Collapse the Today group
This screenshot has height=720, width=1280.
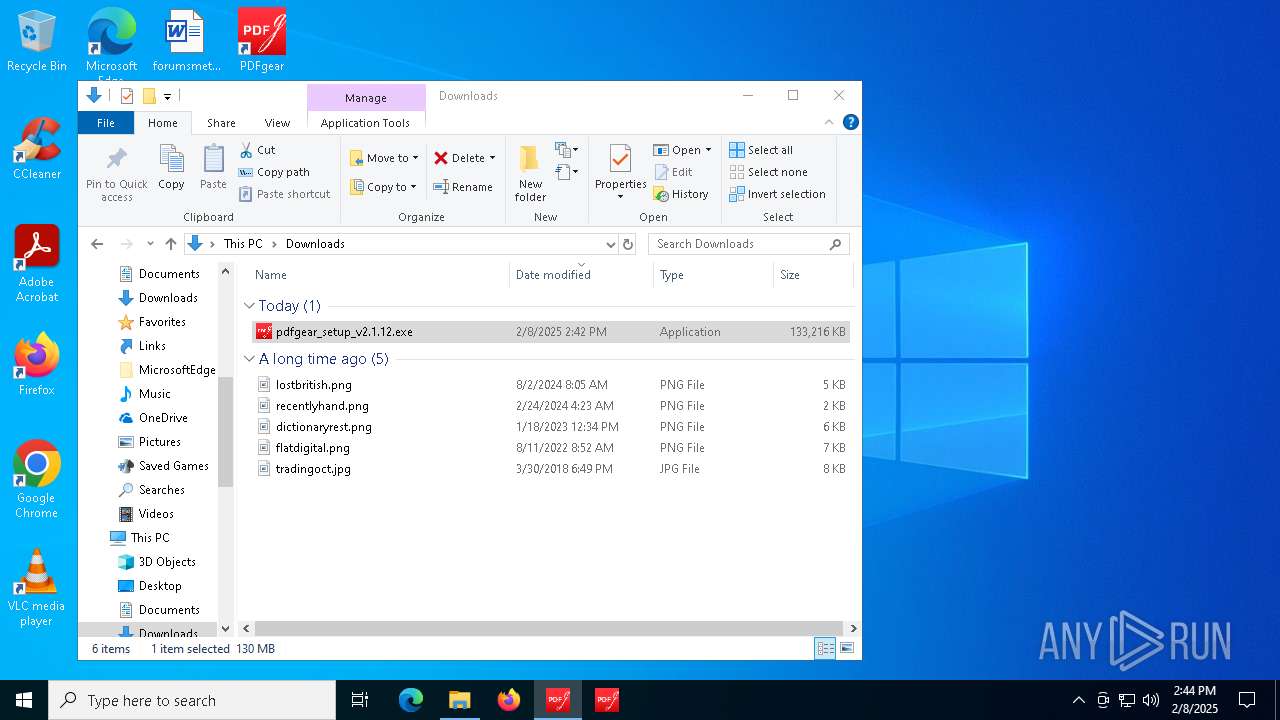(x=250, y=306)
